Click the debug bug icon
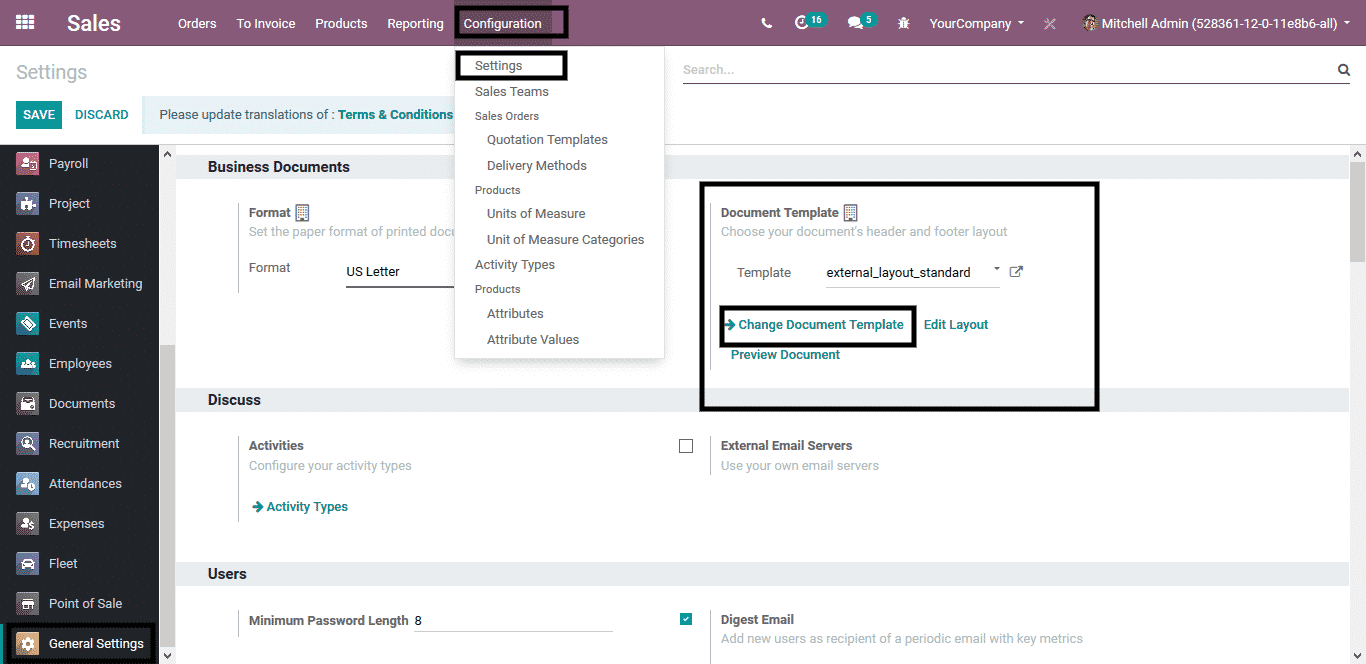The image size is (1366, 664). tap(904, 23)
